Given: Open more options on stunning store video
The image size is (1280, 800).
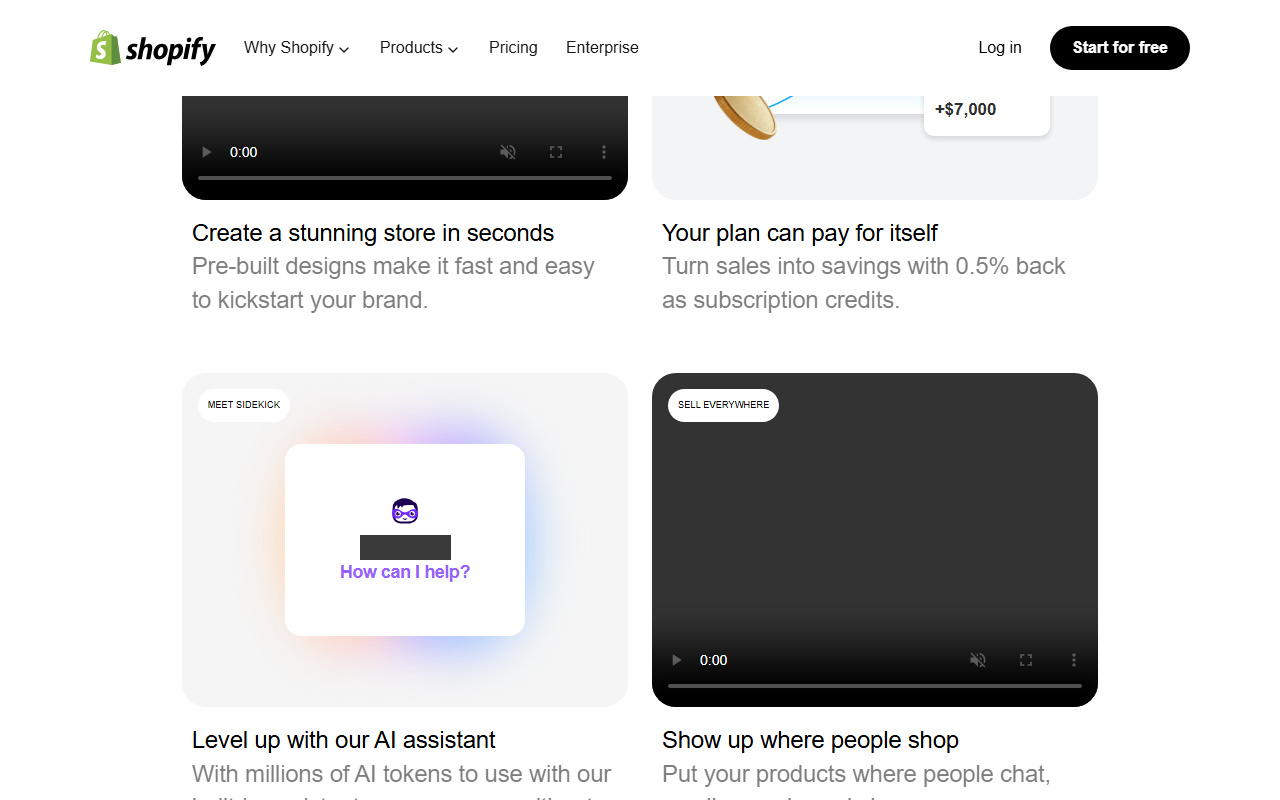Looking at the screenshot, I should [x=604, y=152].
